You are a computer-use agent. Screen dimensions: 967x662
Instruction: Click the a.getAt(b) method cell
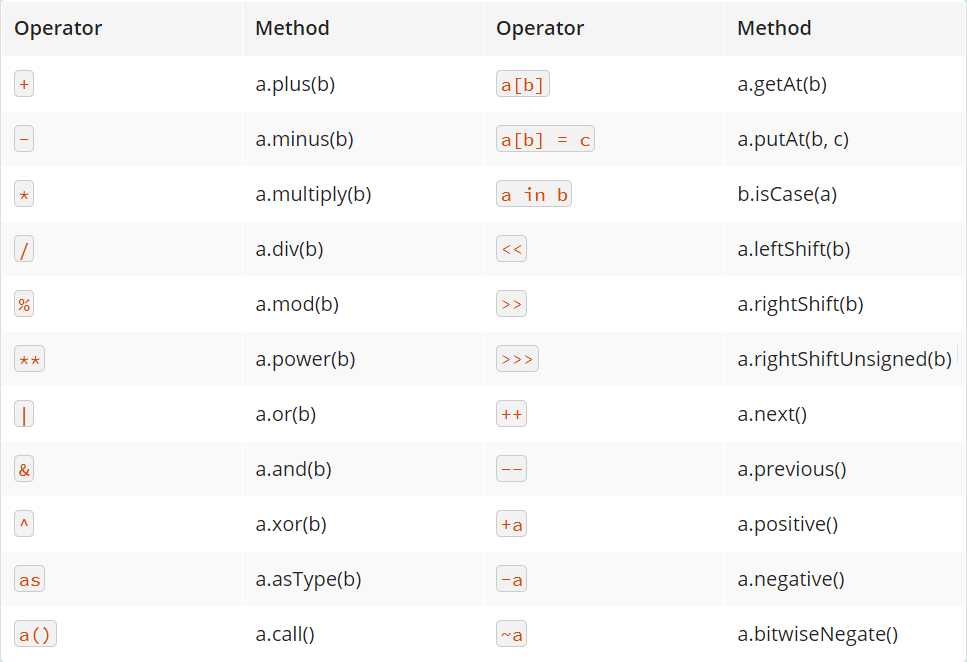click(782, 85)
